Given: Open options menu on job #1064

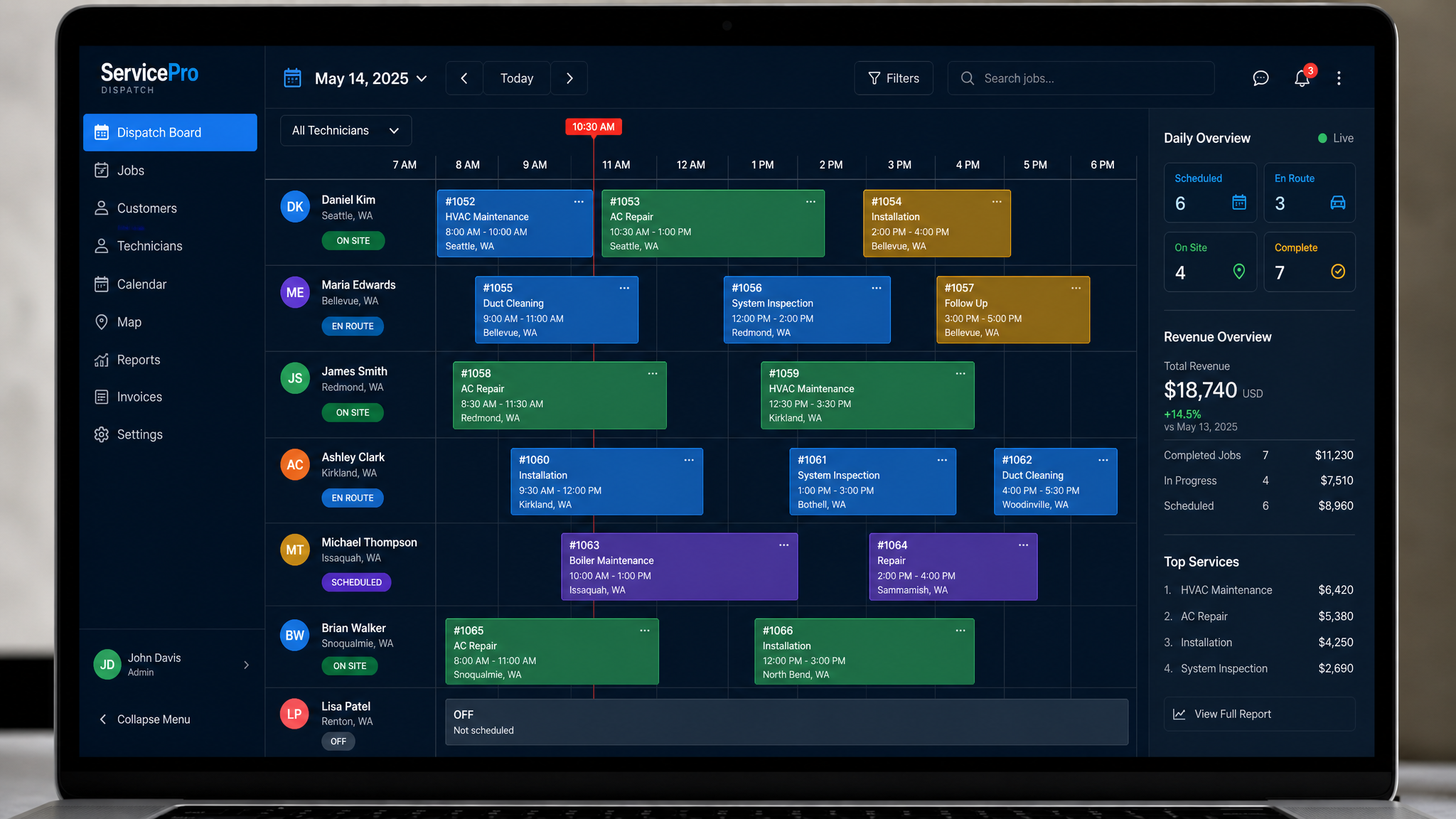Looking at the screenshot, I should (1024, 545).
